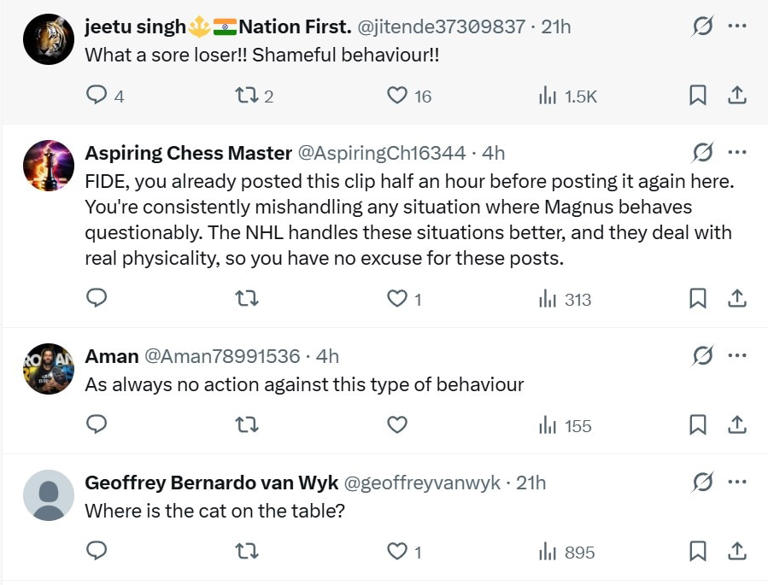View analytics showing 1.5K views

click(x=566, y=96)
